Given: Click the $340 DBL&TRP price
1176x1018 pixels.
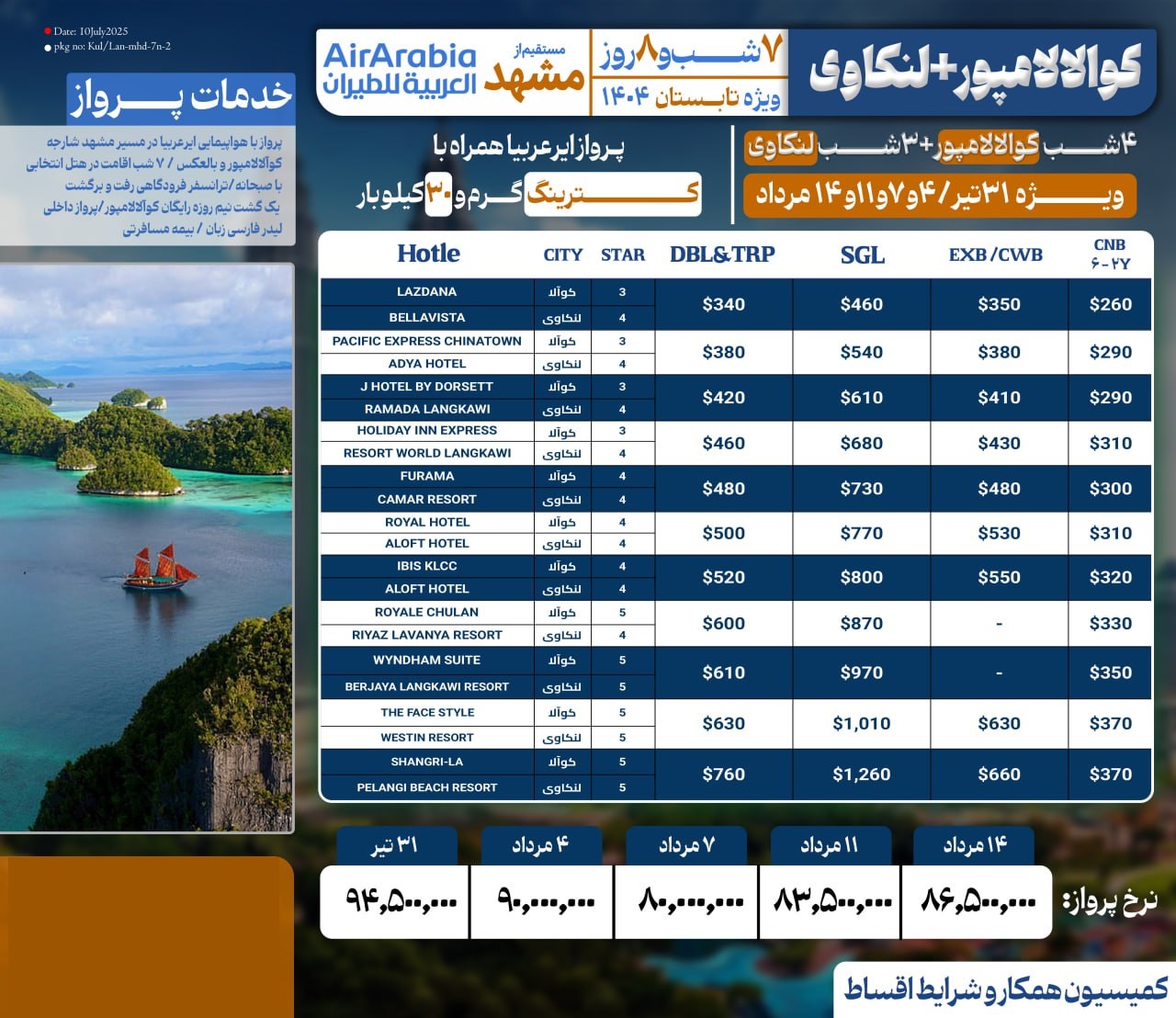Looking at the screenshot, I should [x=724, y=305].
